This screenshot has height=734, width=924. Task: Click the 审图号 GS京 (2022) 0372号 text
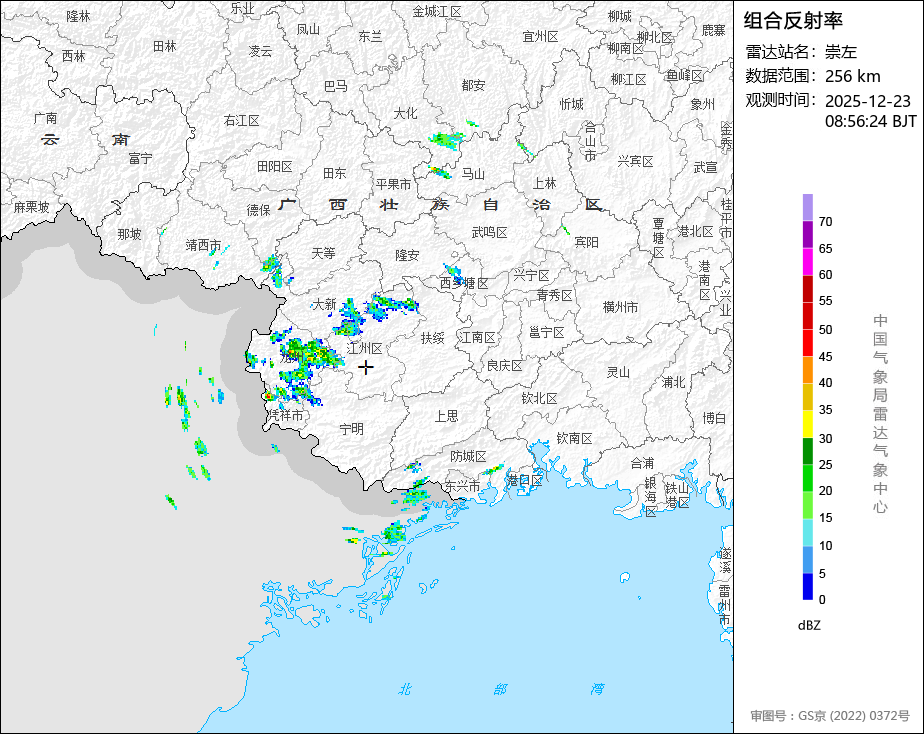click(x=830, y=716)
